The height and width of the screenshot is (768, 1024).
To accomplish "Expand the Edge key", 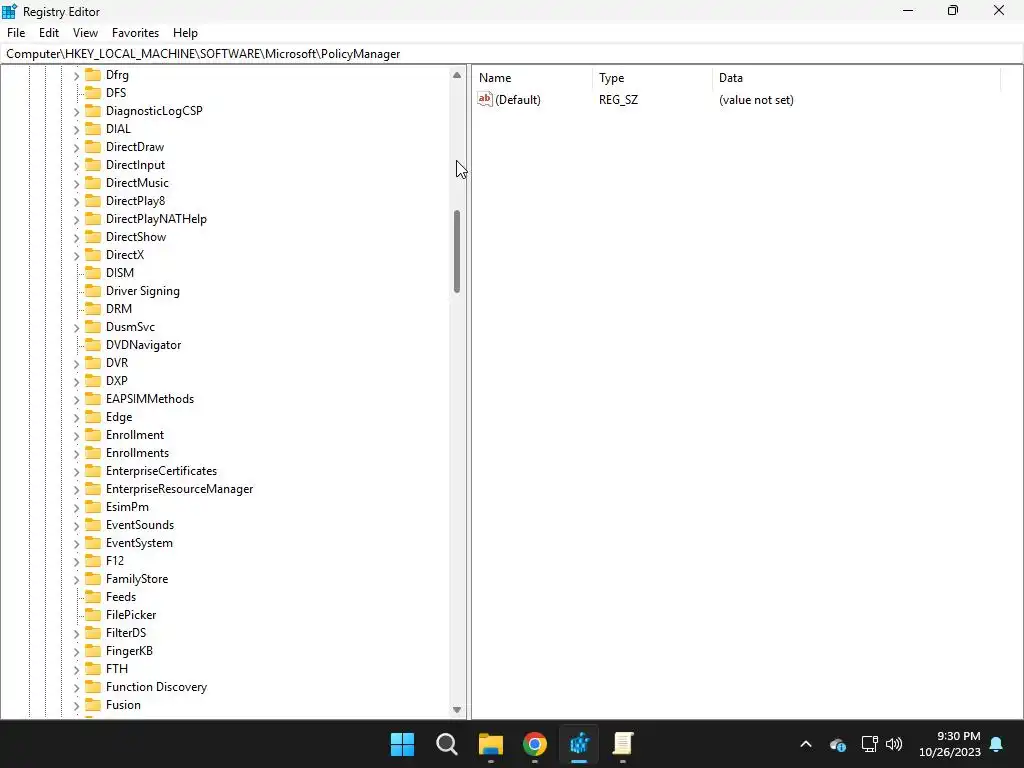I will [76, 417].
